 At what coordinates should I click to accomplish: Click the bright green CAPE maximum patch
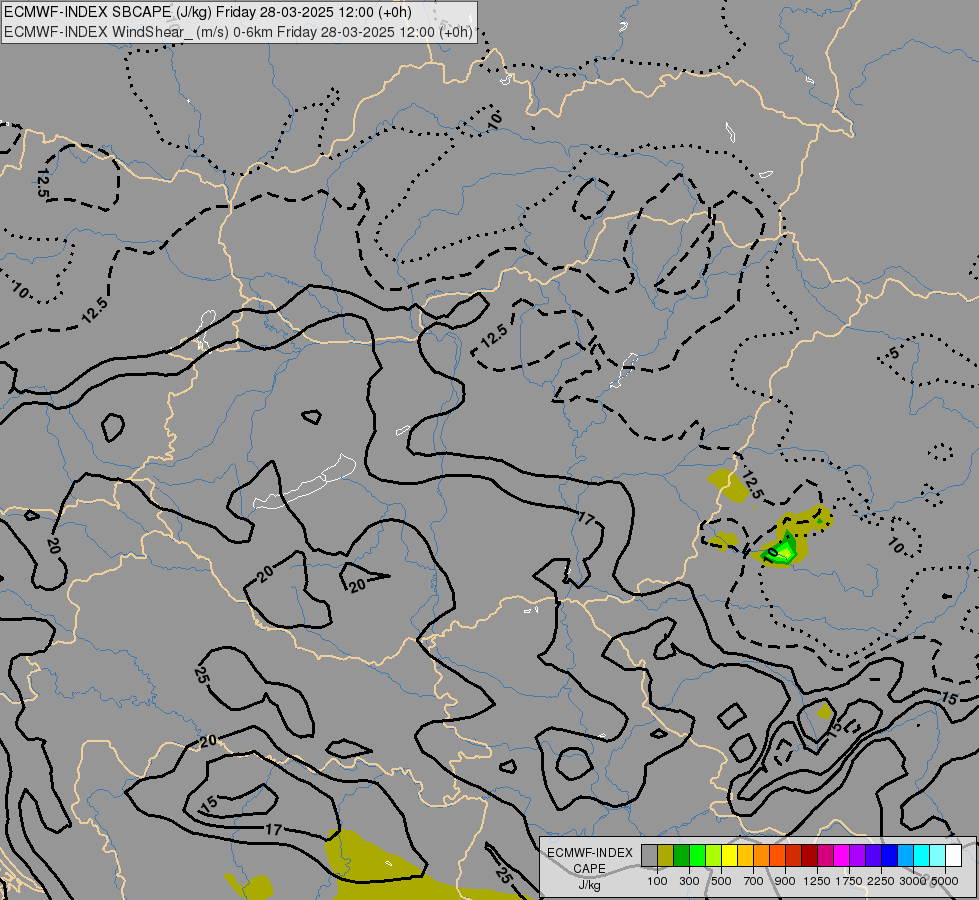click(785, 551)
